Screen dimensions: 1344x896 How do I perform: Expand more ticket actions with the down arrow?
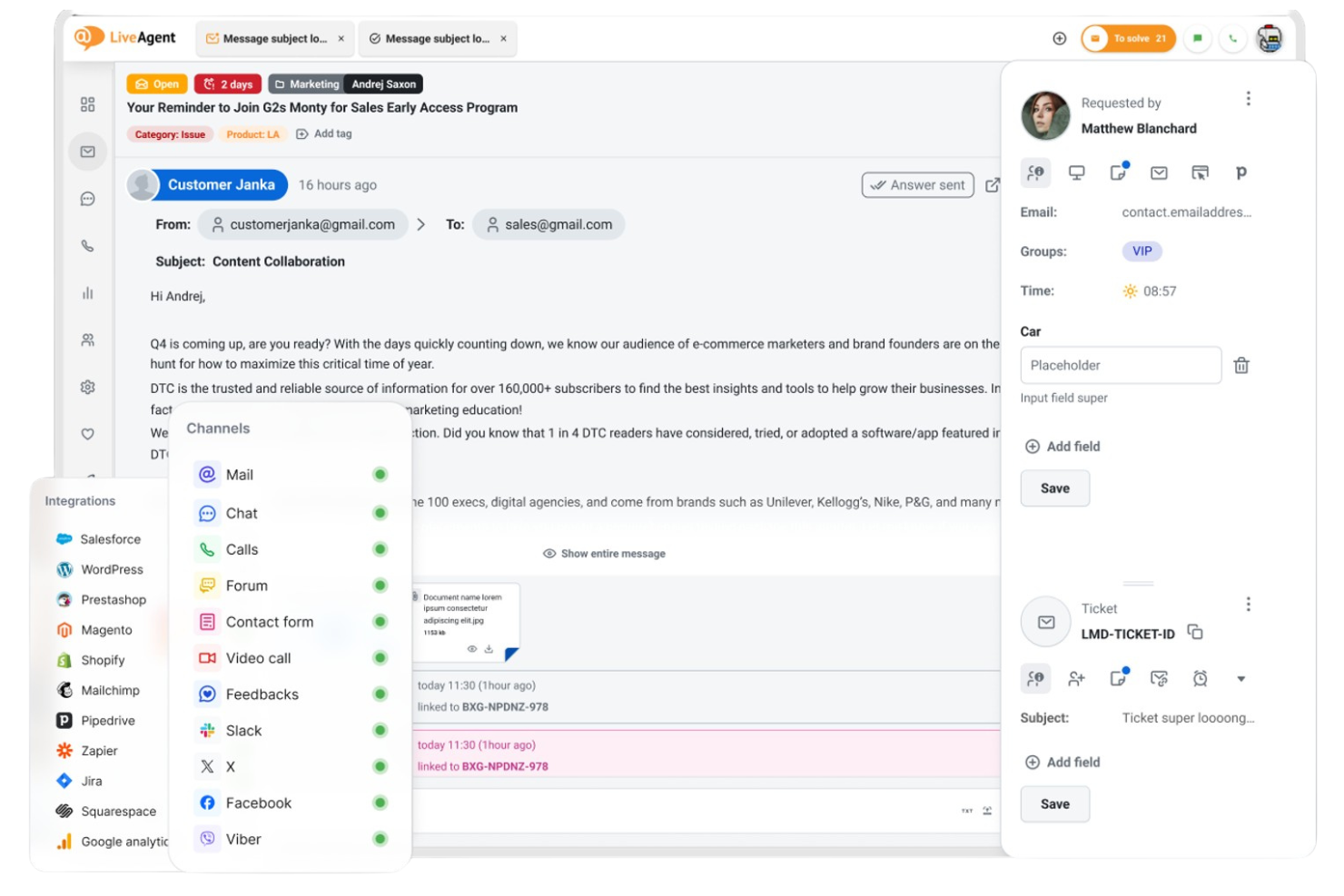pos(1241,679)
